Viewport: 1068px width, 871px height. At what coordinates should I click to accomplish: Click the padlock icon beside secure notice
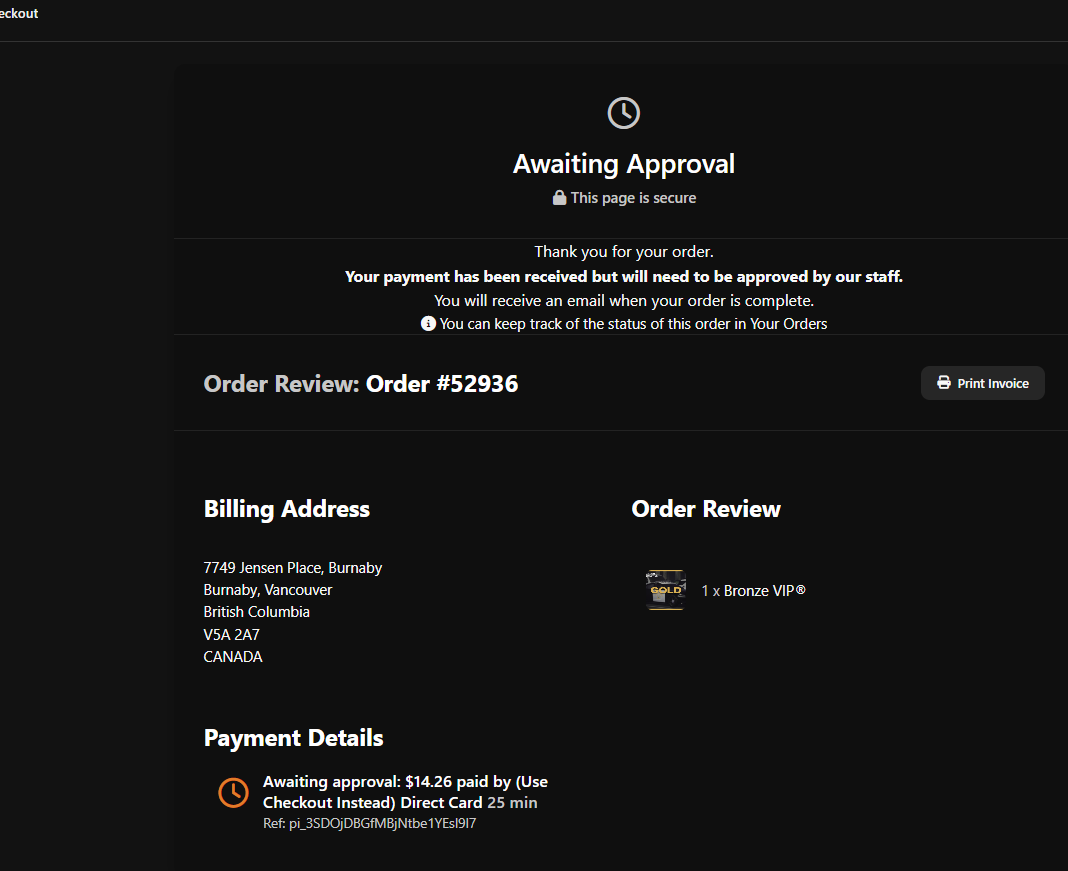[560, 198]
